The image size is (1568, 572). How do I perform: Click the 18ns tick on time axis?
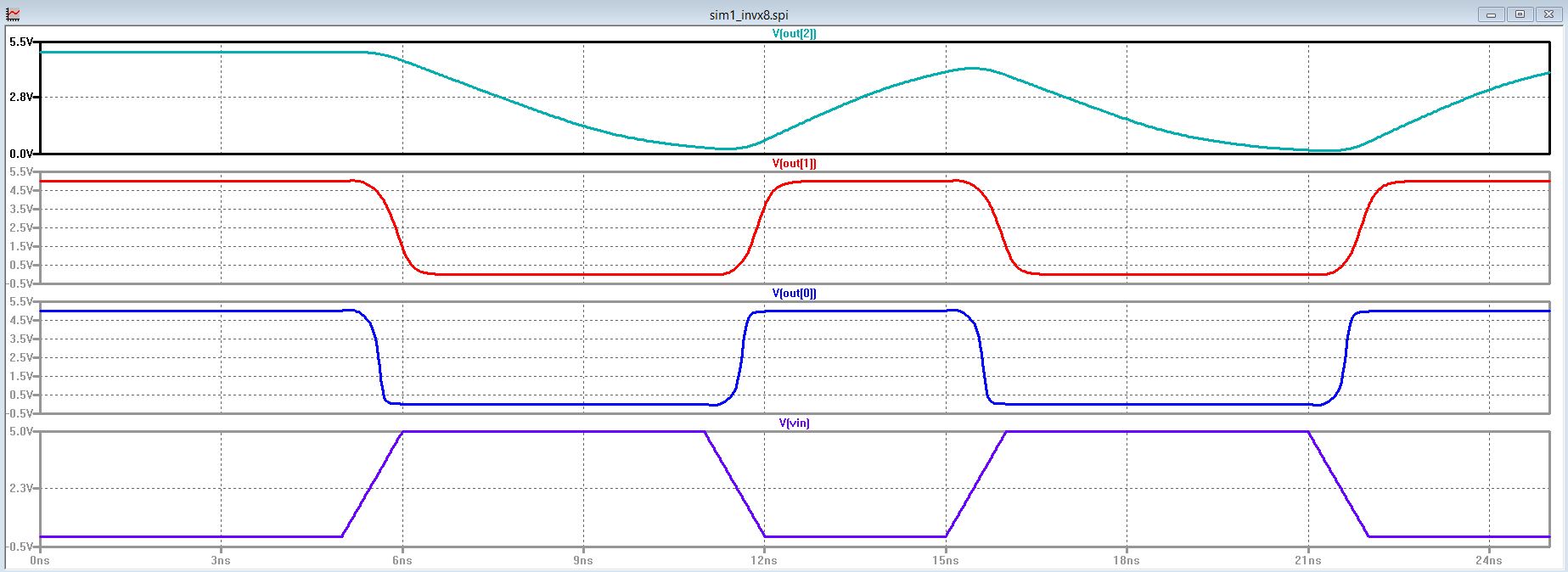[x=1127, y=561]
